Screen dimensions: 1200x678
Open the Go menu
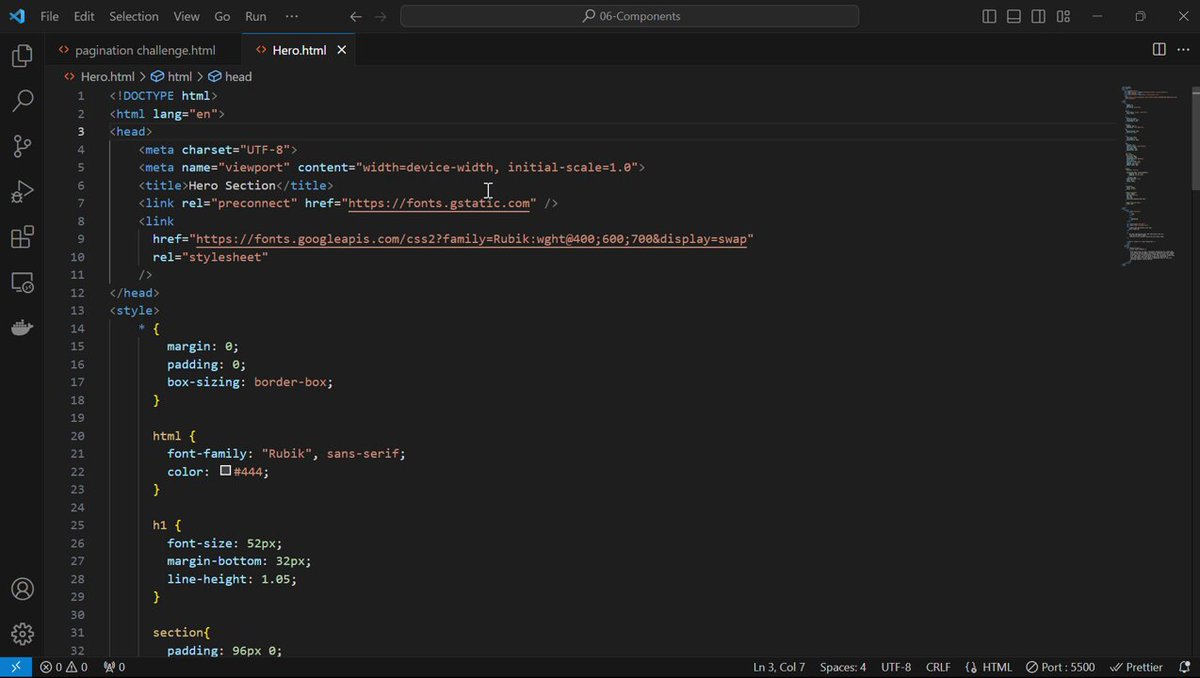222,16
